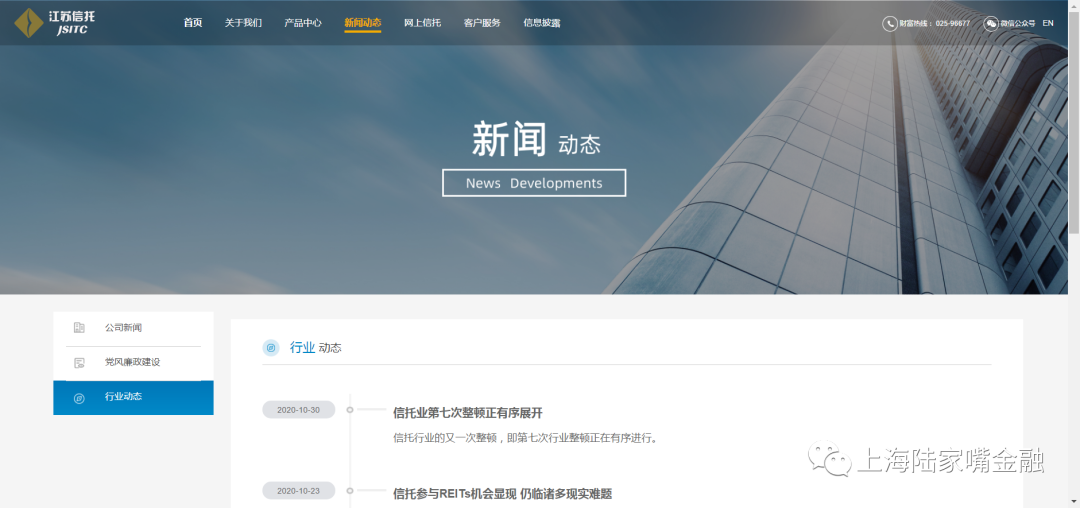Click the phone hotline icon

coord(889,23)
